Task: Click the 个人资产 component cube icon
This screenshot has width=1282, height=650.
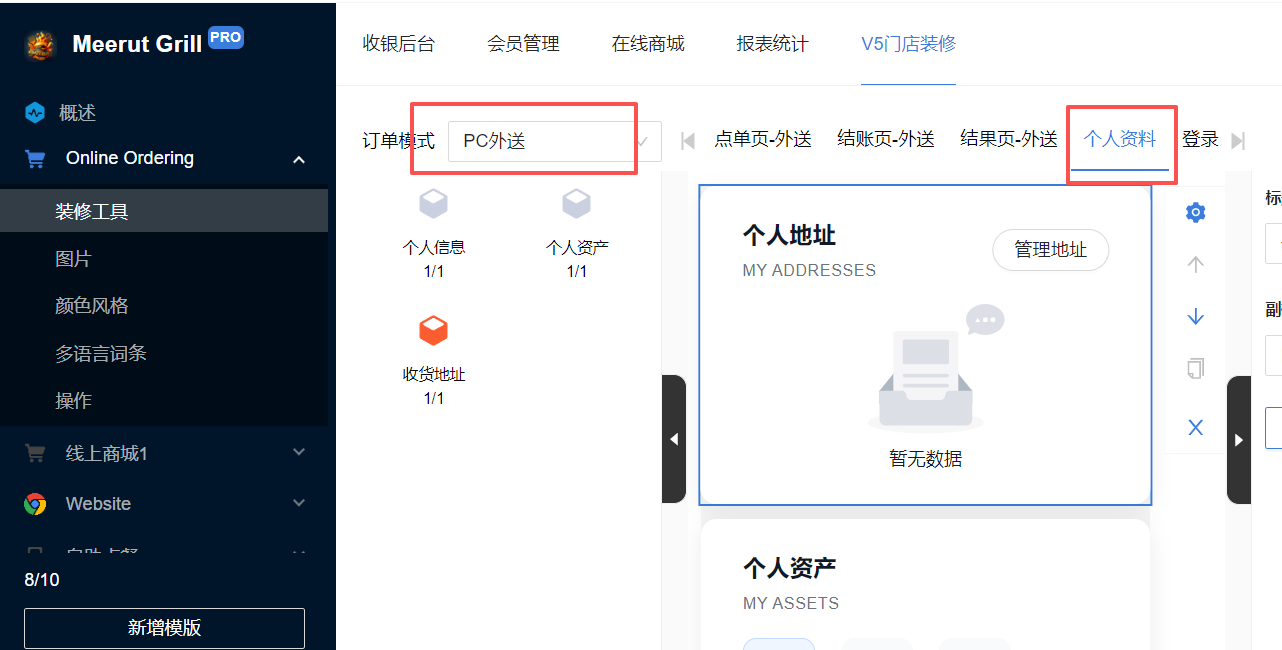Action: click(576, 204)
